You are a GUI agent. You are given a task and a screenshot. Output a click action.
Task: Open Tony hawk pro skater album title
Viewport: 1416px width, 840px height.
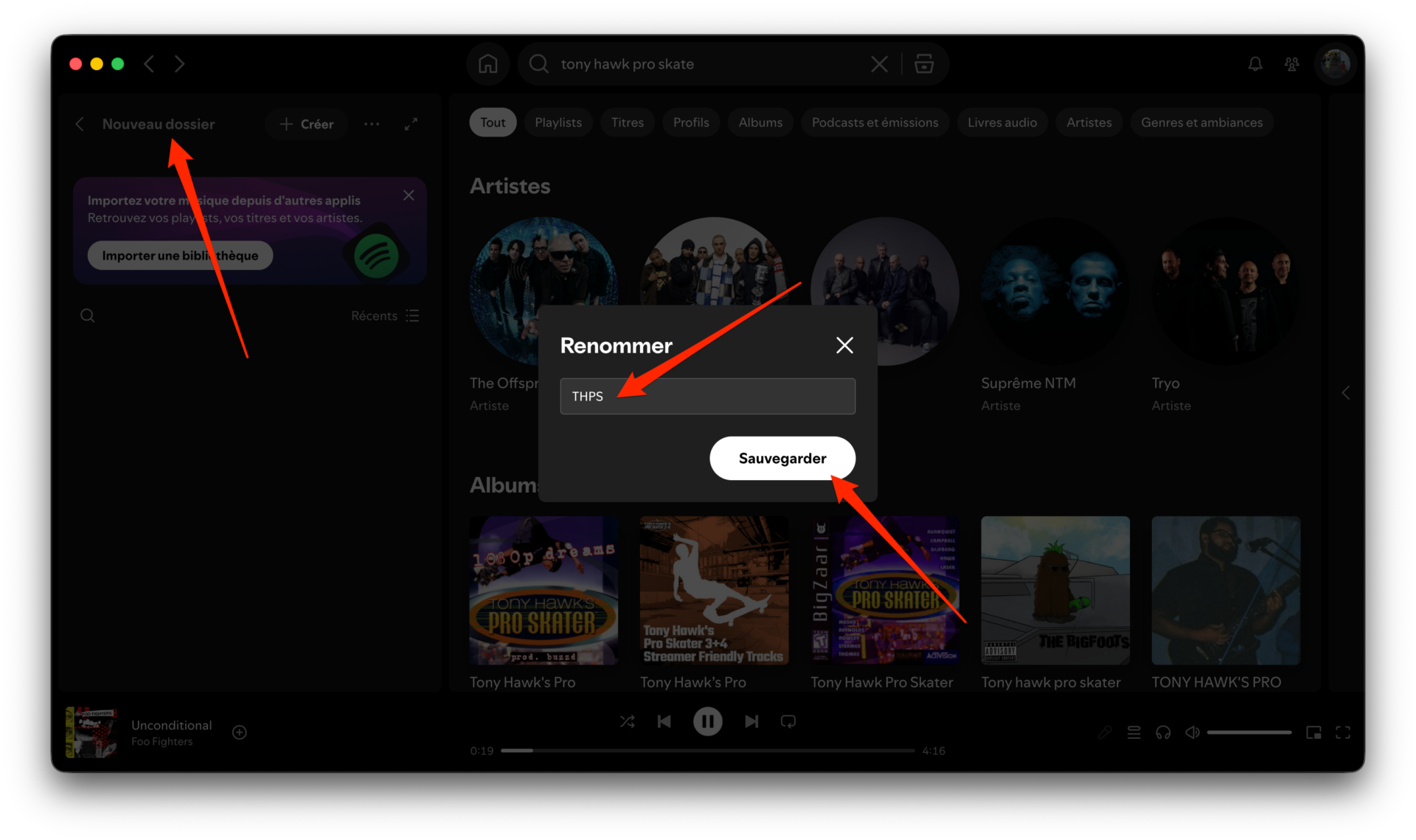pos(1050,682)
